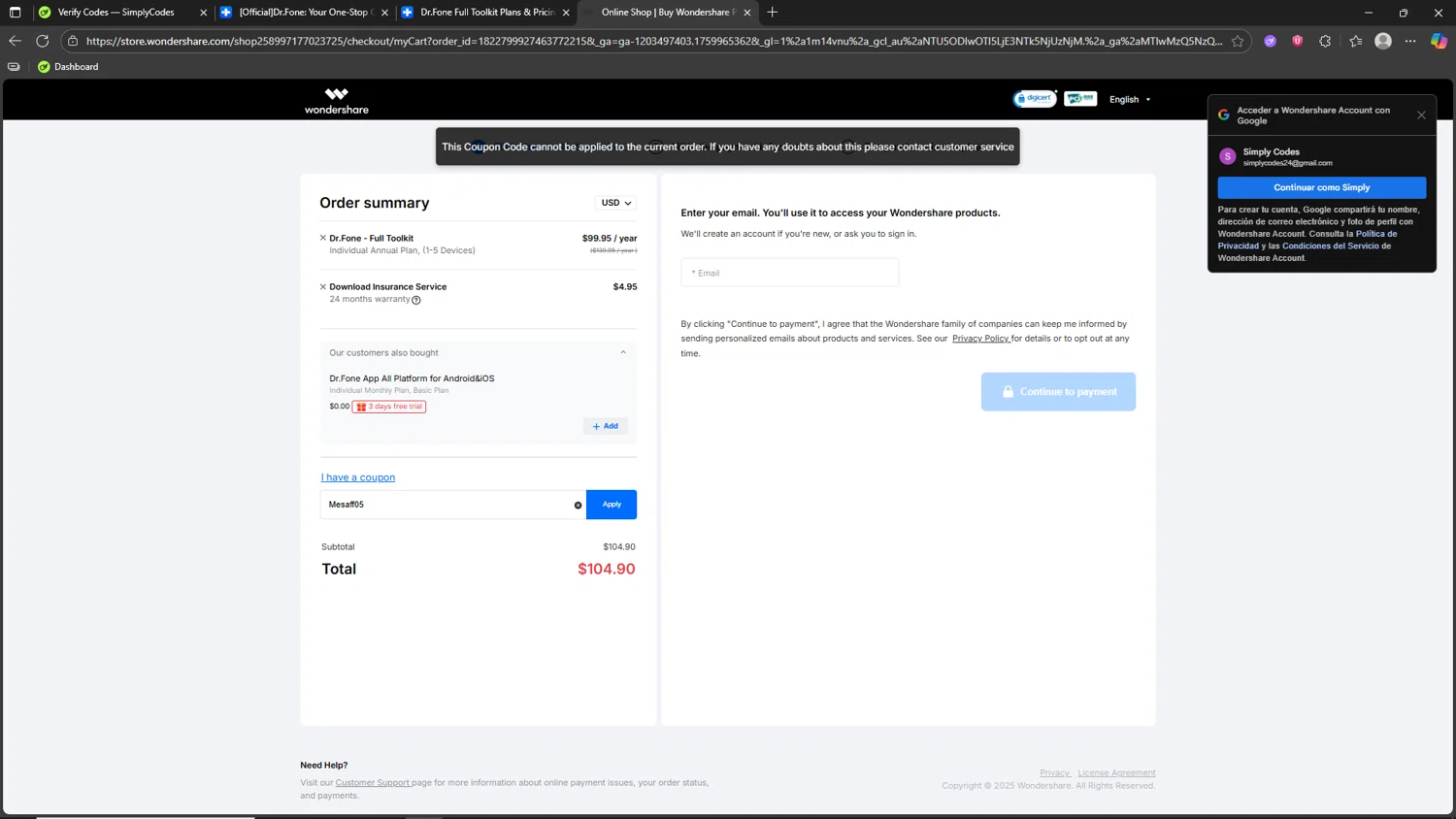This screenshot has height=819, width=1456.
Task: Click the coupon error notification banner
Action: pos(727,147)
